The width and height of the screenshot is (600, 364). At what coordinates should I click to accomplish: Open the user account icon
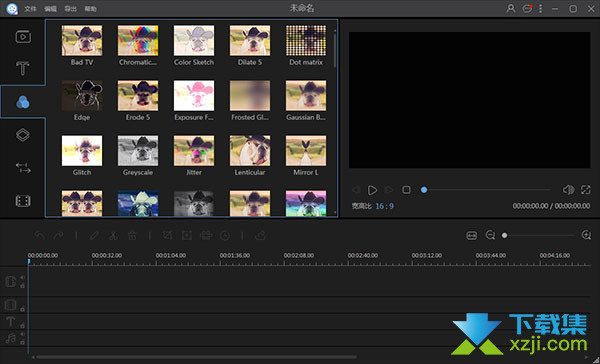(510, 8)
